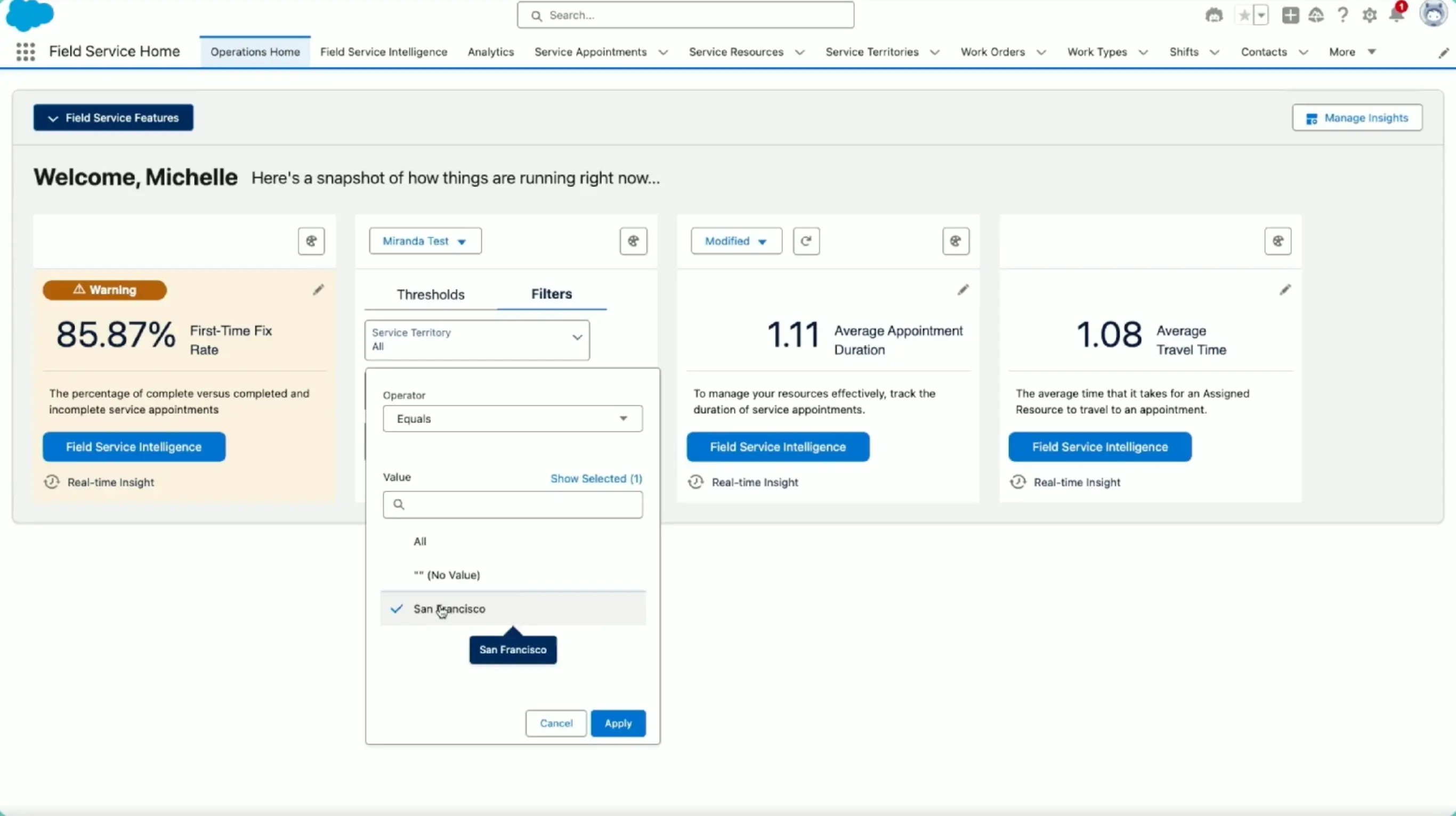1456x816 pixels.
Task: Expand the Work Orders tab menu chevron
Action: [x=1041, y=53]
